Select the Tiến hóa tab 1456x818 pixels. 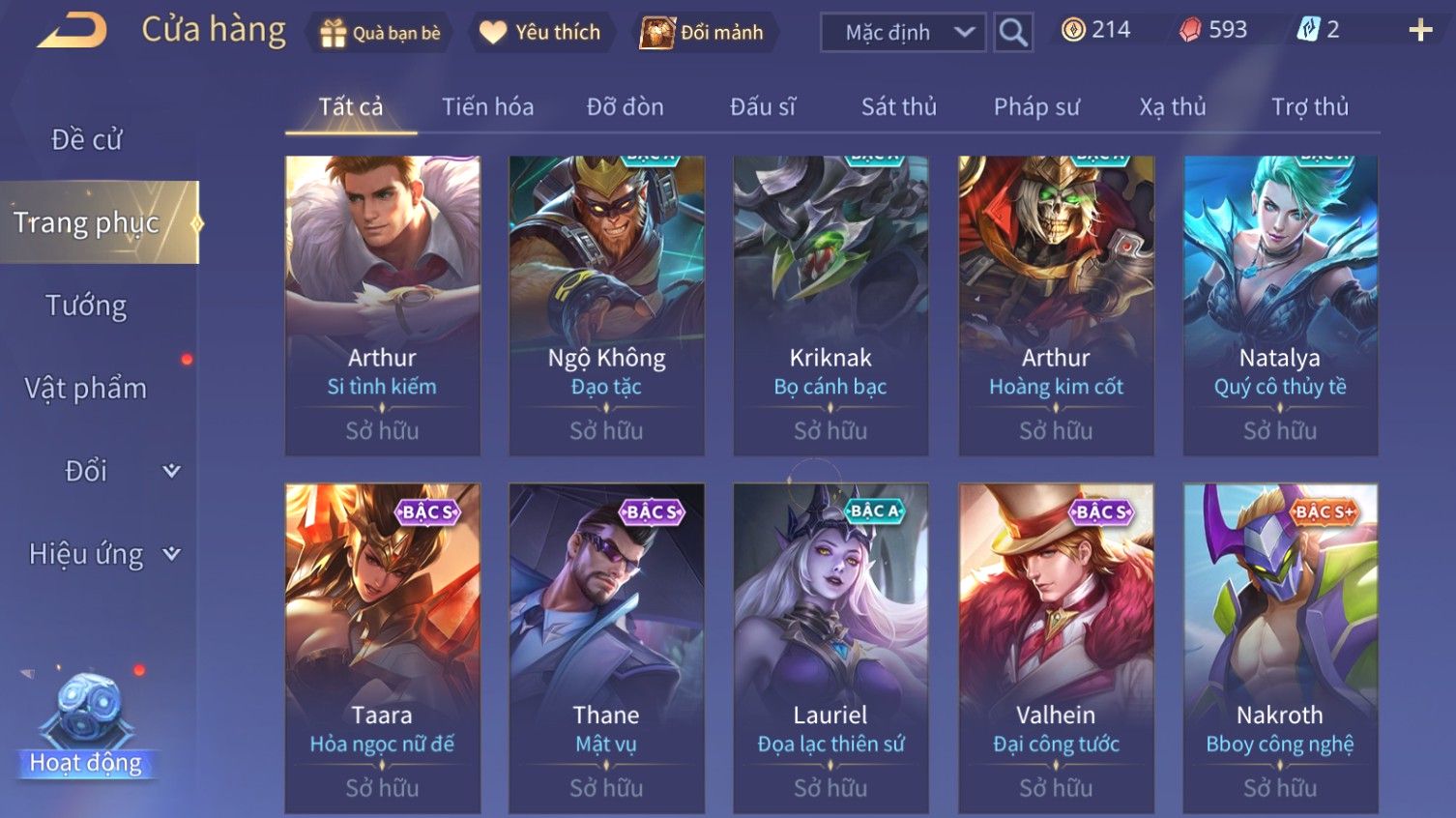[x=487, y=106]
